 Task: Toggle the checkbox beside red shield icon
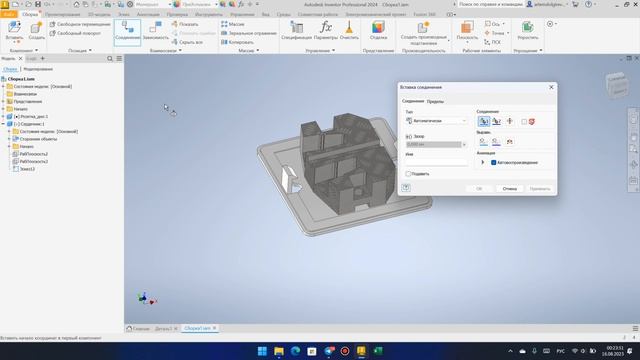click(x=524, y=122)
